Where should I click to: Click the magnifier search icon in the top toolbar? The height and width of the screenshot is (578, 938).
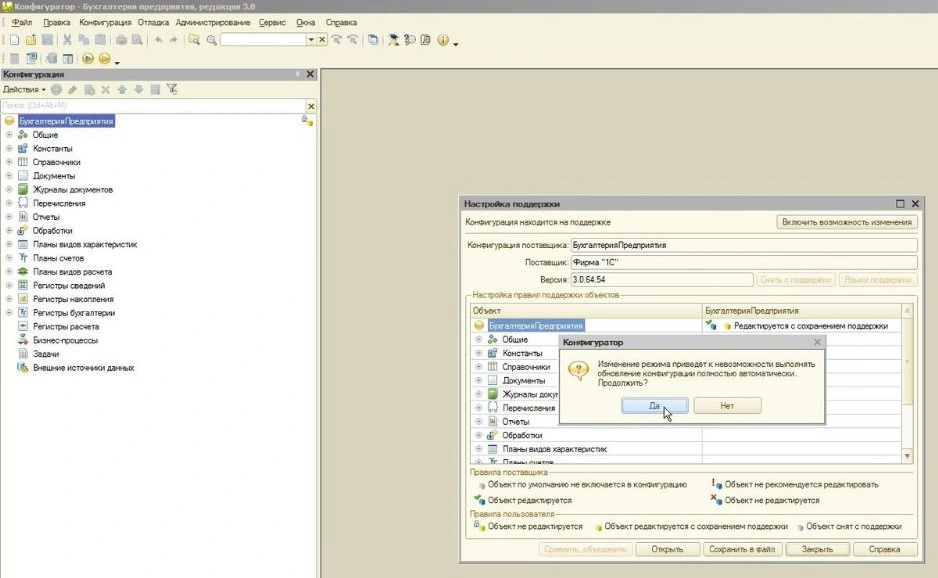tap(211, 40)
